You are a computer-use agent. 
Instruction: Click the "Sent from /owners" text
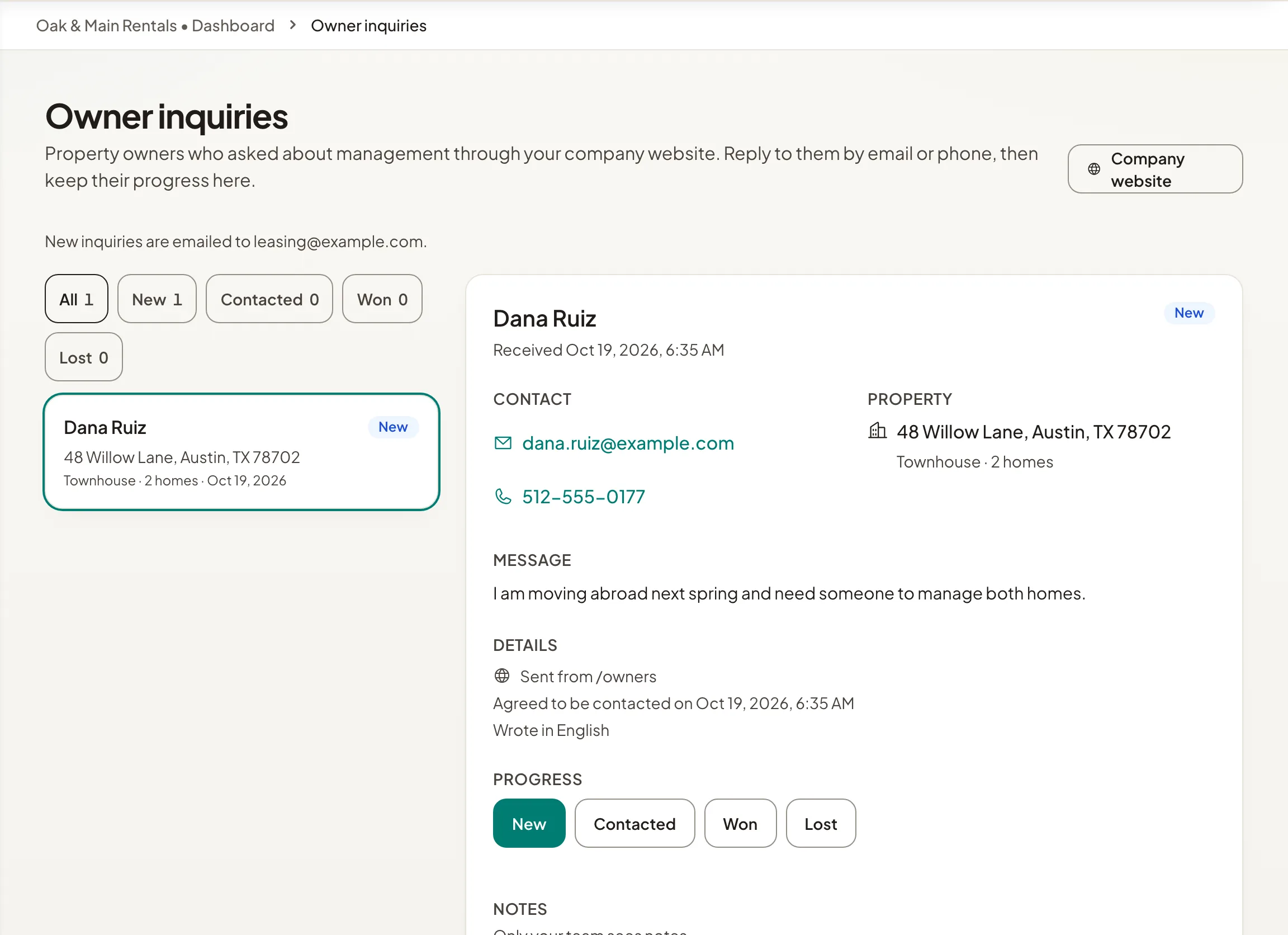tap(588, 677)
